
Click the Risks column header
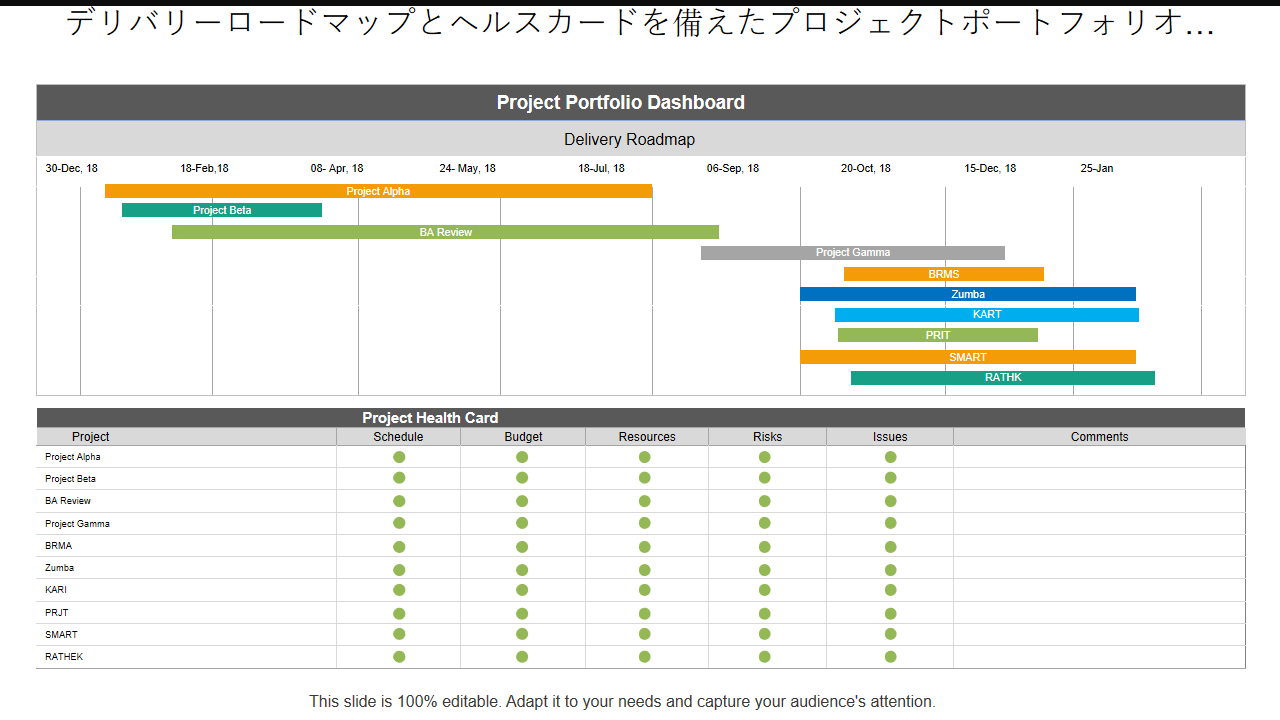[x=768, y=437]
